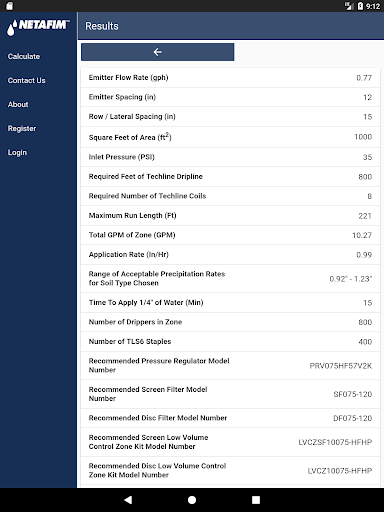Tap the Total GPM of Zone row
The height and width of the screenshot is (512, 384).
(230, 235)
